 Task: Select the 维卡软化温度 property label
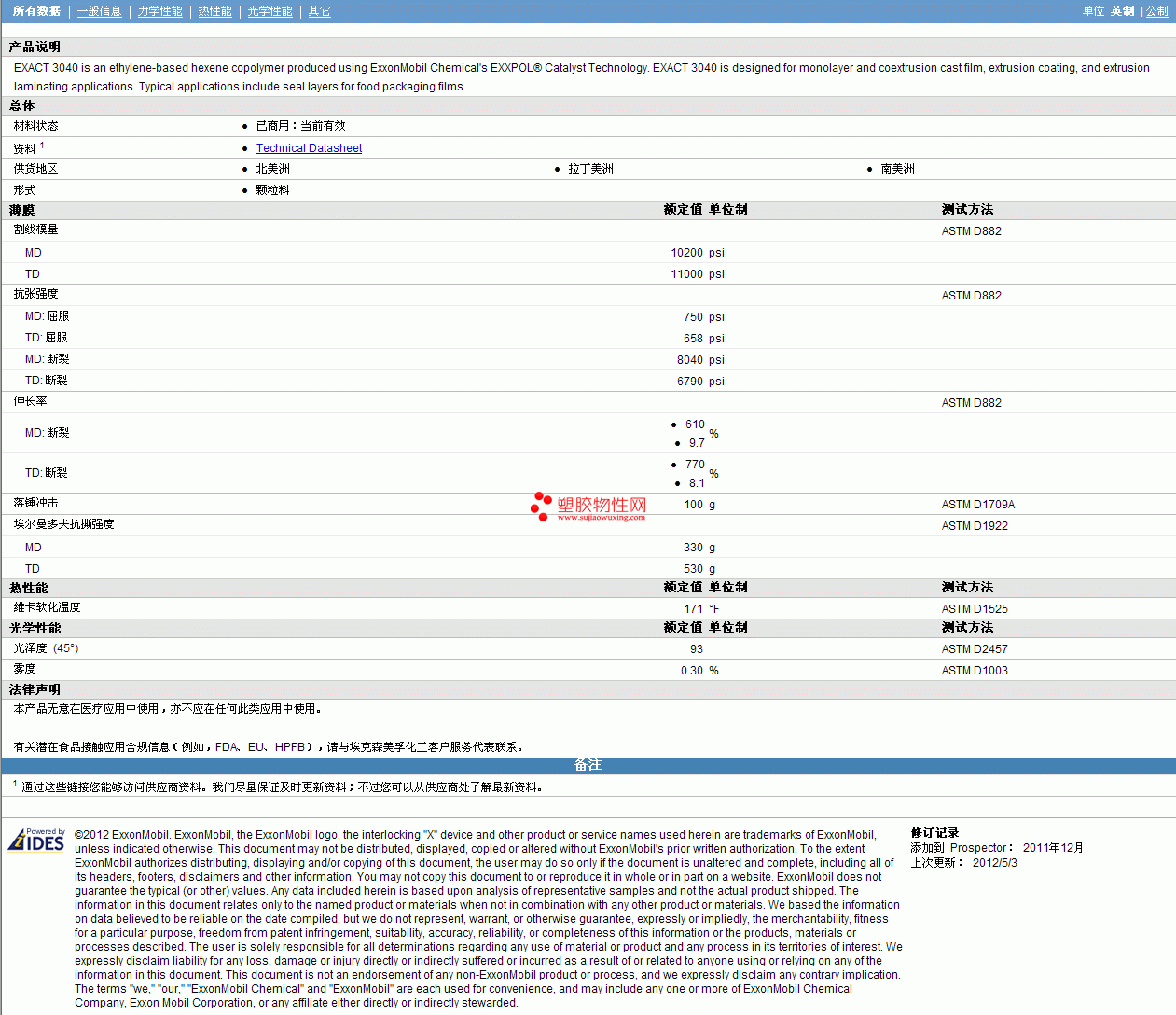pyautogui.click(x=48, y=607)
